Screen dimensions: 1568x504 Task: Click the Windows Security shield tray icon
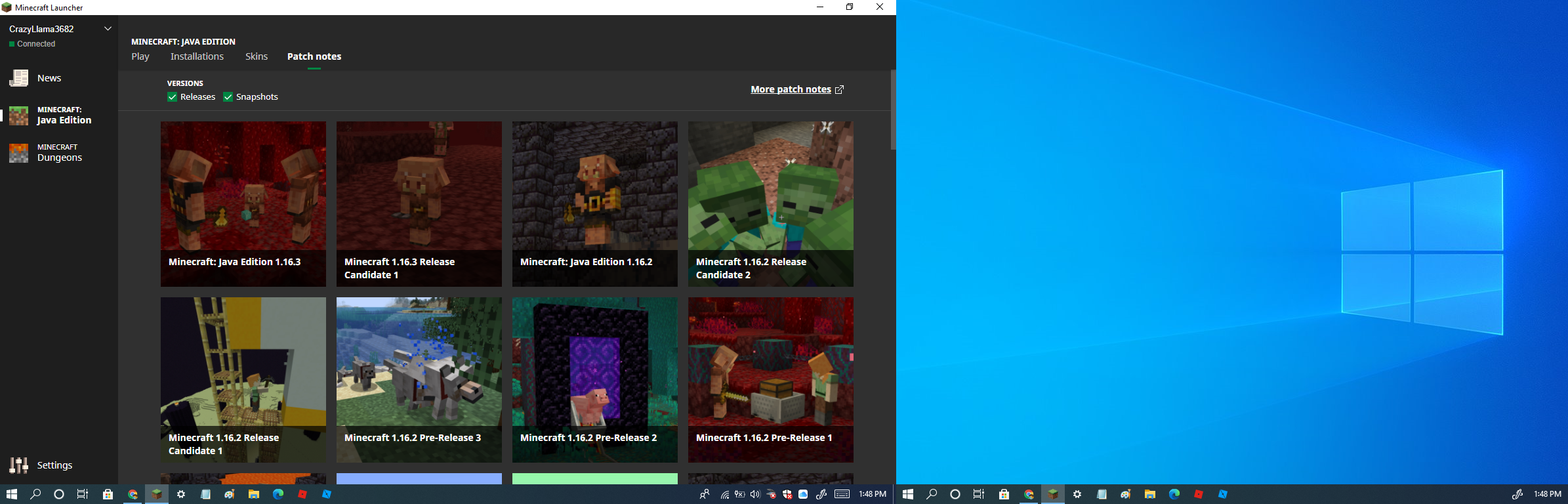point(787,494)
